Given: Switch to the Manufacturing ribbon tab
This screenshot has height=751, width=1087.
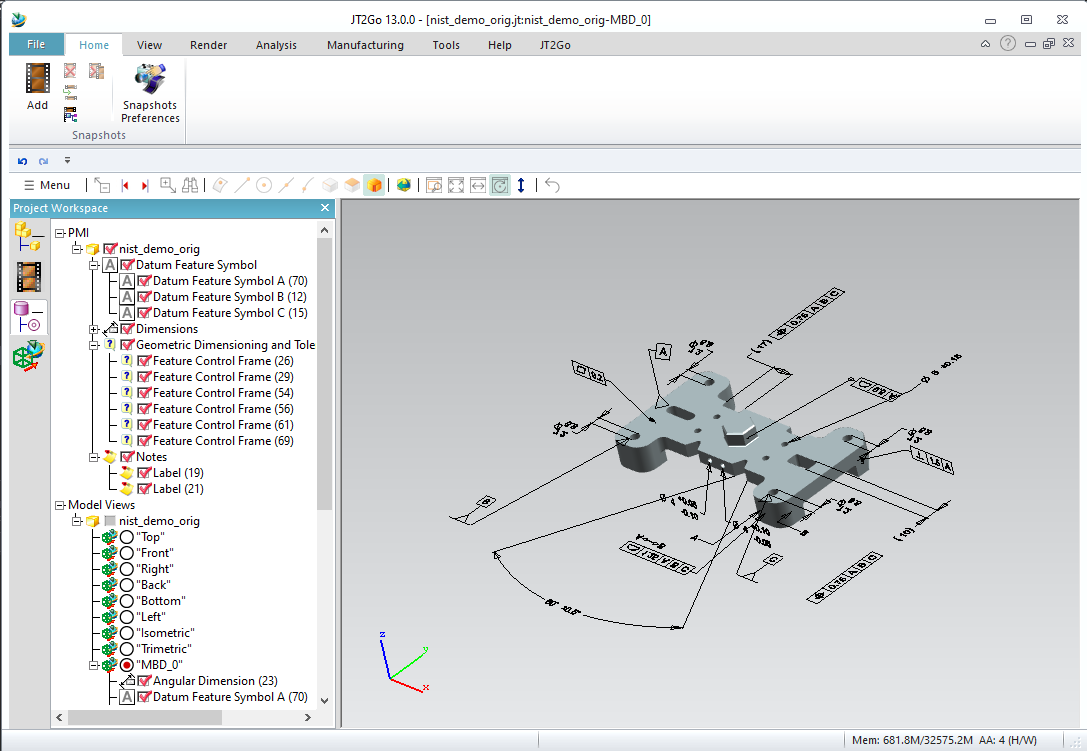Looking at the screenshot, I should [x=365, y=45].
